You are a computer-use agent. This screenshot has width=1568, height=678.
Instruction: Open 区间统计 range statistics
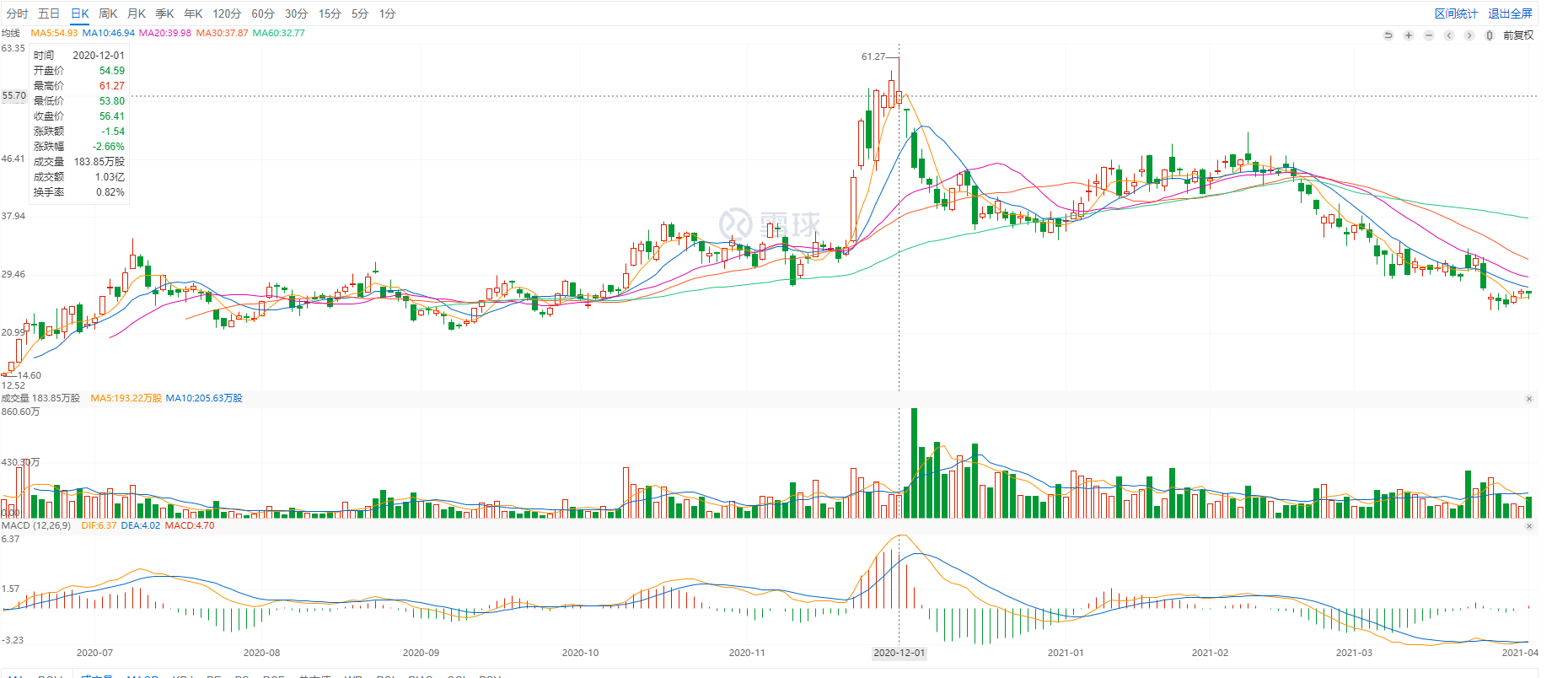point(1457,13)
